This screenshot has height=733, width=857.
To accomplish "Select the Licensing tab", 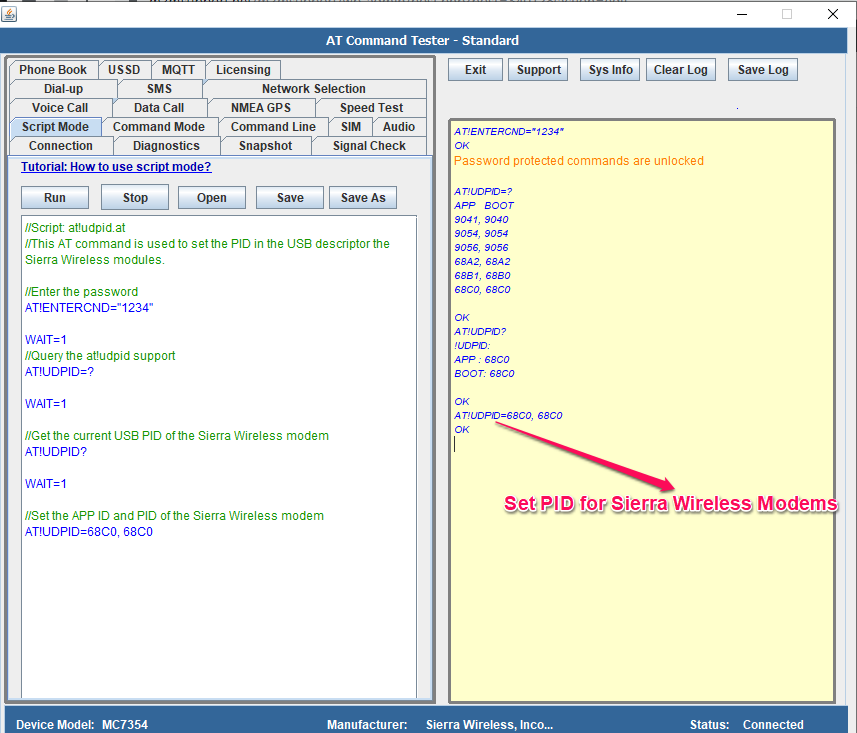I will (x=243, y=69).
